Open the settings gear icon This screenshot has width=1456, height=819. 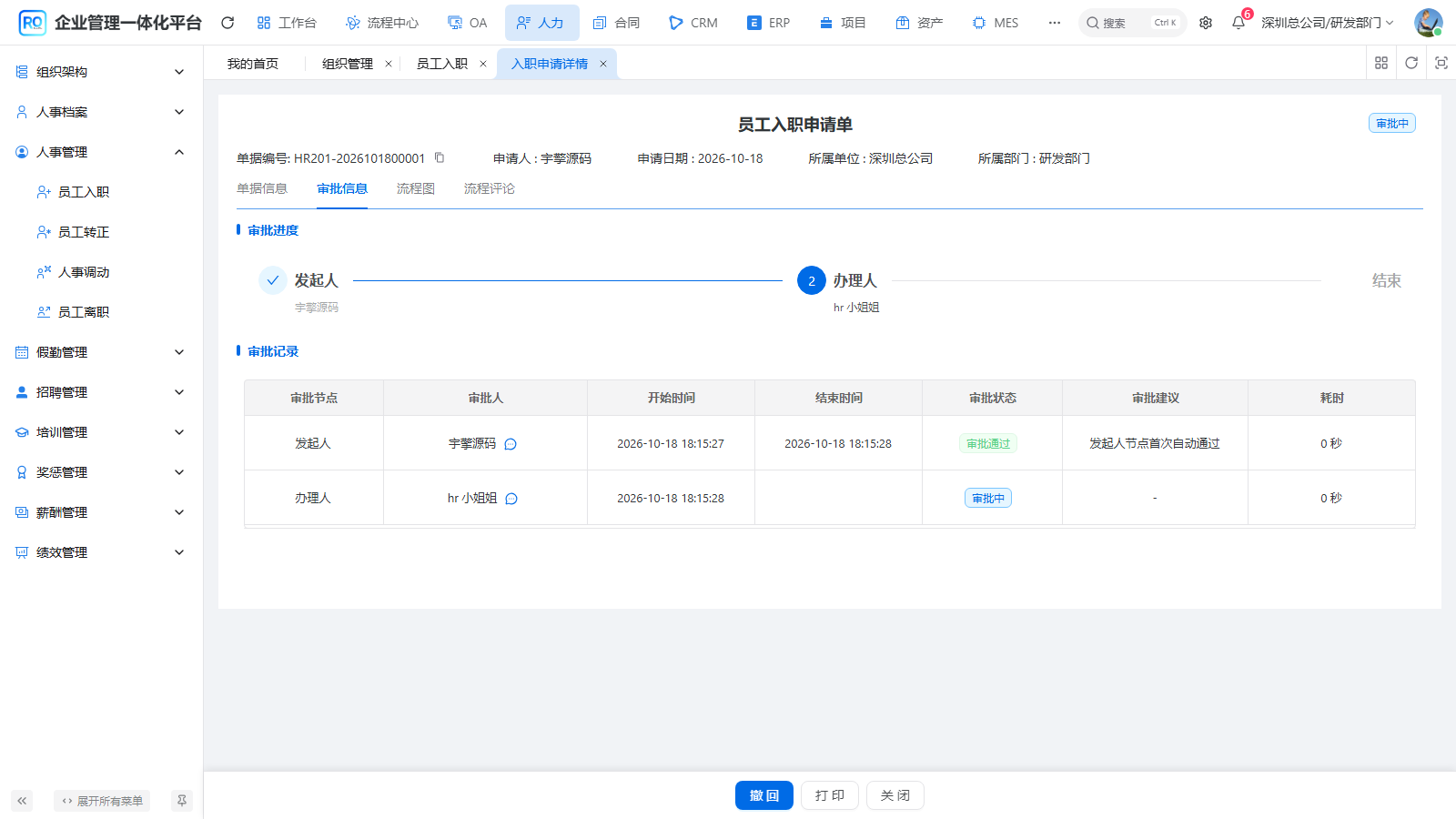click(x=1206, y=23)
